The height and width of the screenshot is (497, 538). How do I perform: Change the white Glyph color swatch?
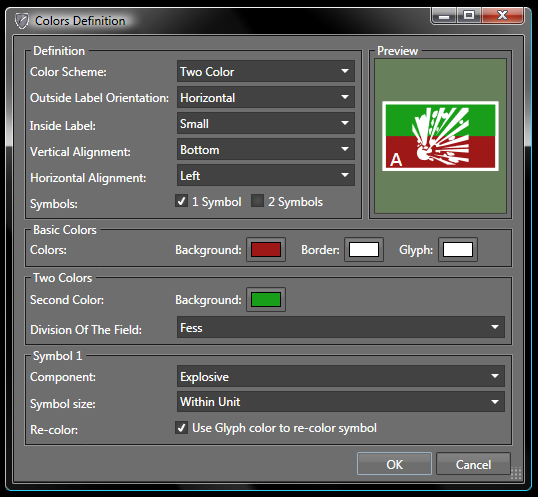click(x=458, y=249)
